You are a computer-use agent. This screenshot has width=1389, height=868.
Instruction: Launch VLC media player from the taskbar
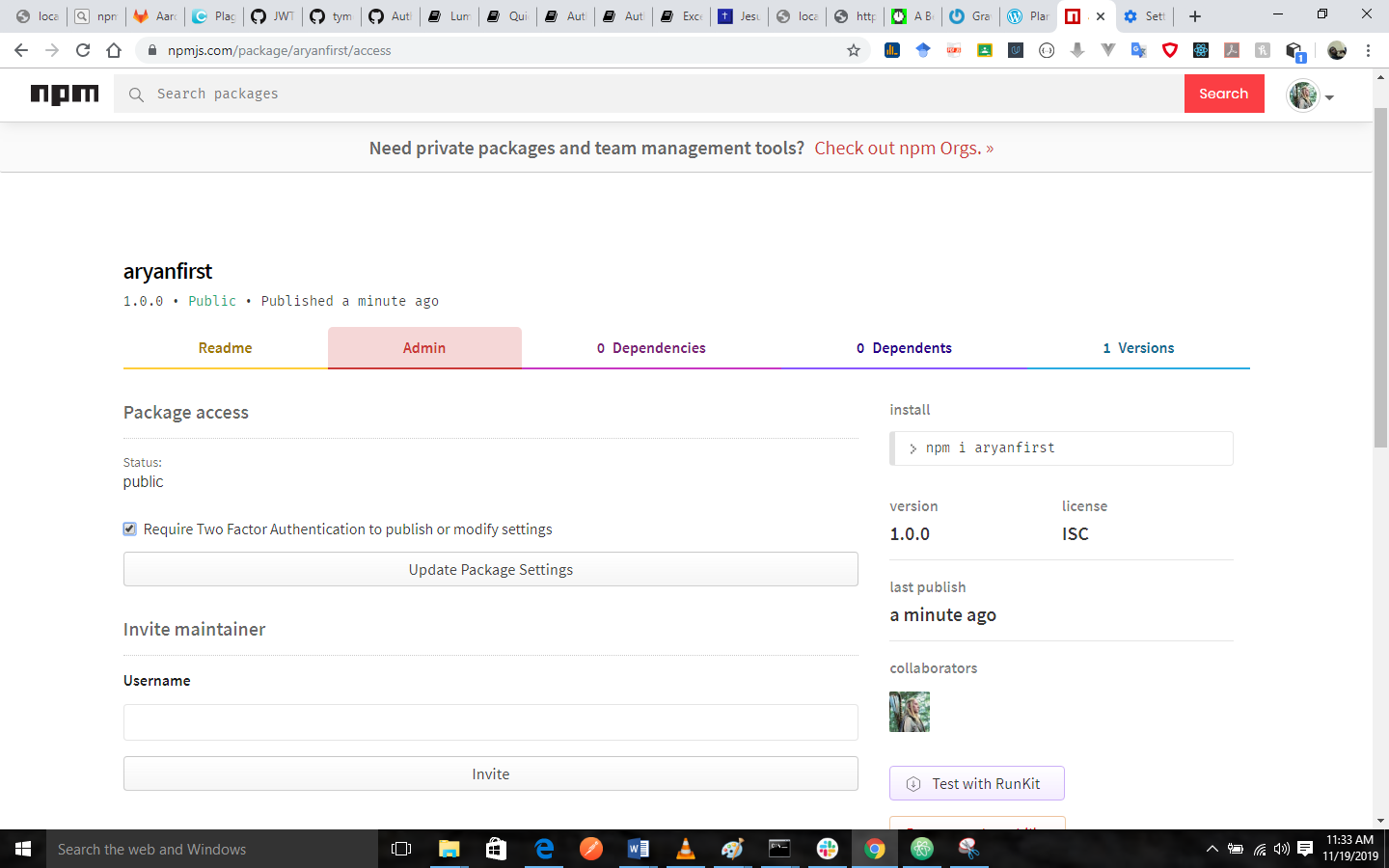pos(686,849)
